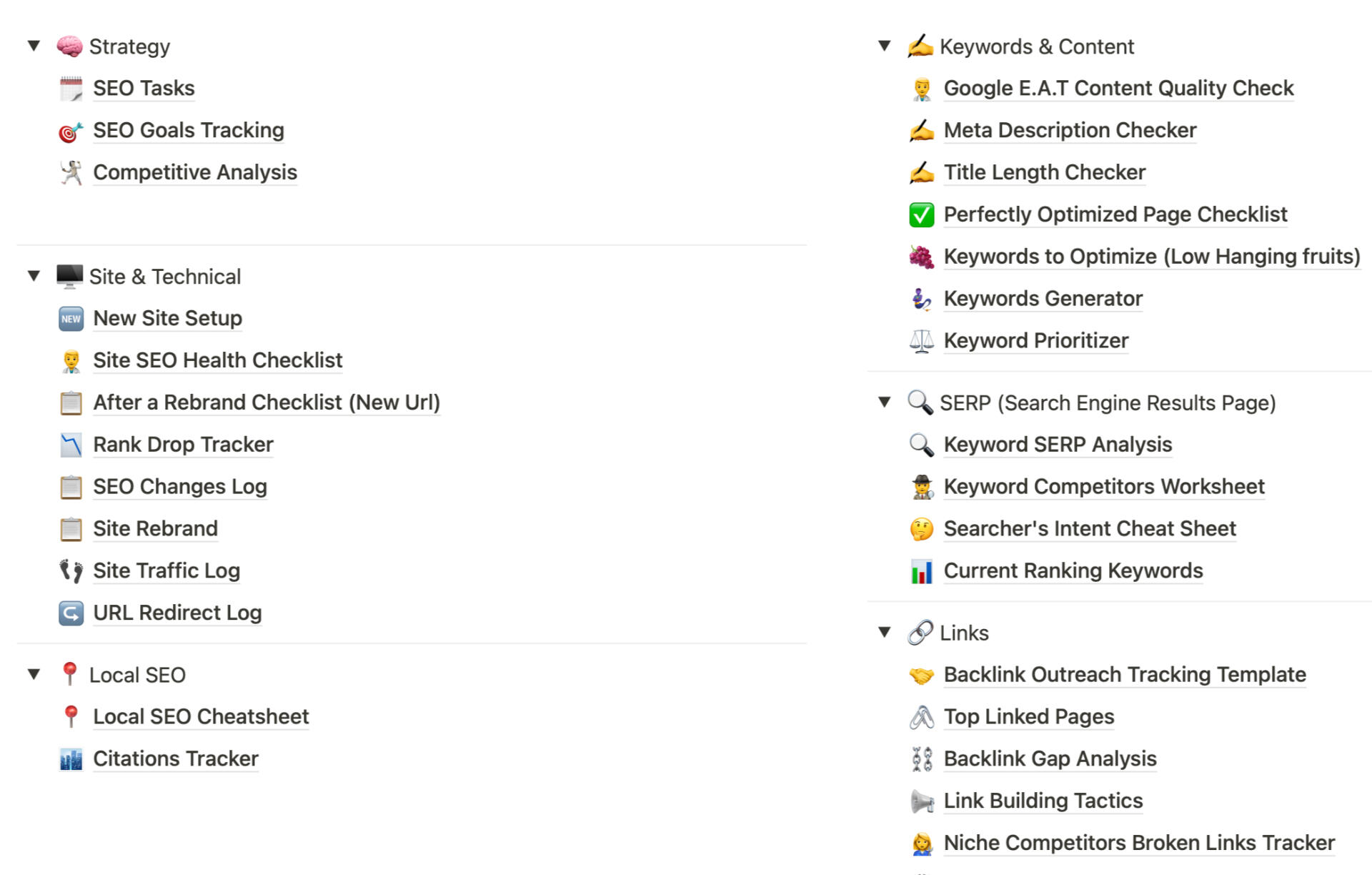Viewport: 1372px width, 875px height.
Task: Open the After a Rebrand Checklist page
Action: [x=267, y=402]
